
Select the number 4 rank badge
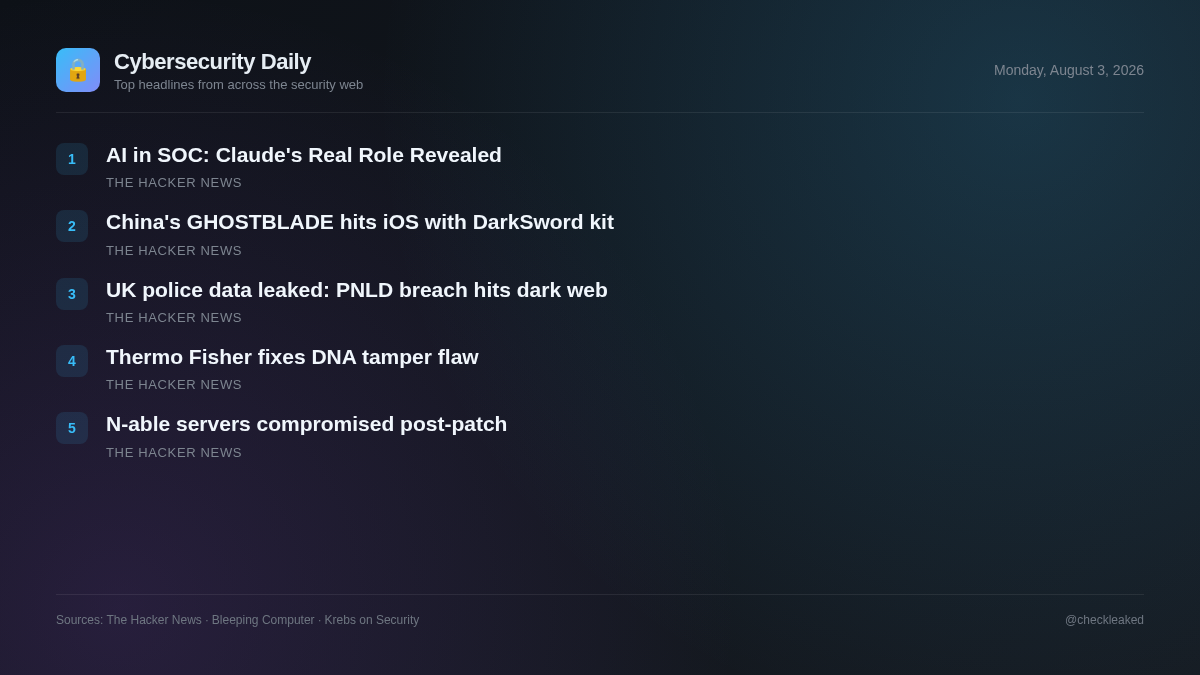(72, 361)
